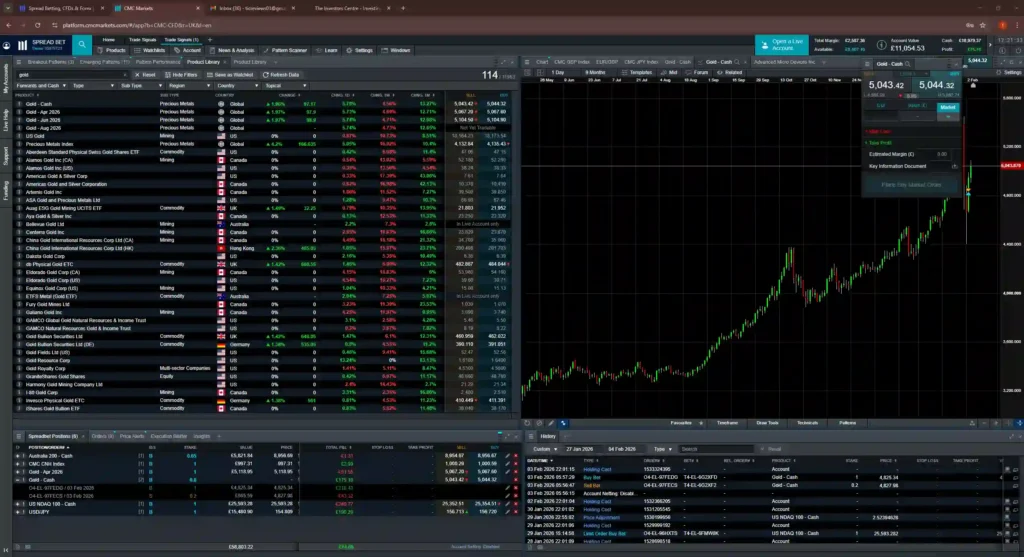1024x557 pixels.
Task: Click the 5,044.32 buy price tile
Action: [x=936, y=86]
